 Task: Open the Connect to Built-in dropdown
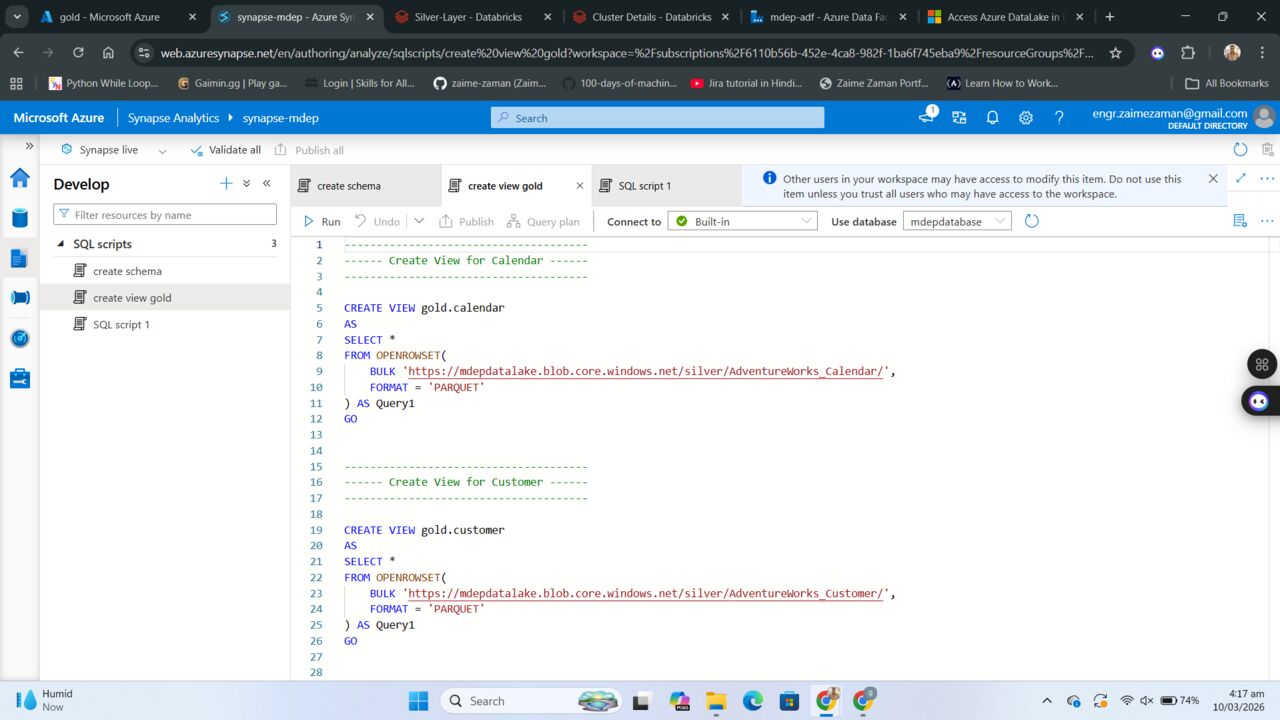click(x=742, y=221)
